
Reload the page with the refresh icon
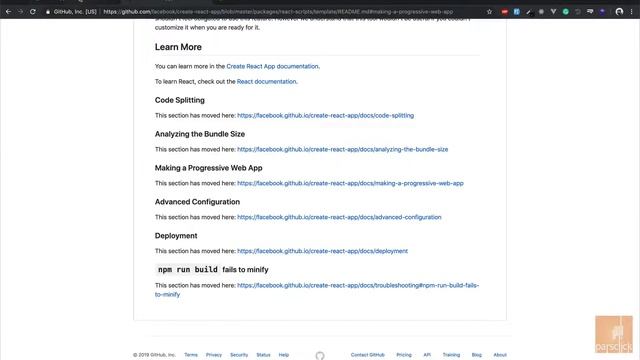pyautogui.click(x=33, y=12)
